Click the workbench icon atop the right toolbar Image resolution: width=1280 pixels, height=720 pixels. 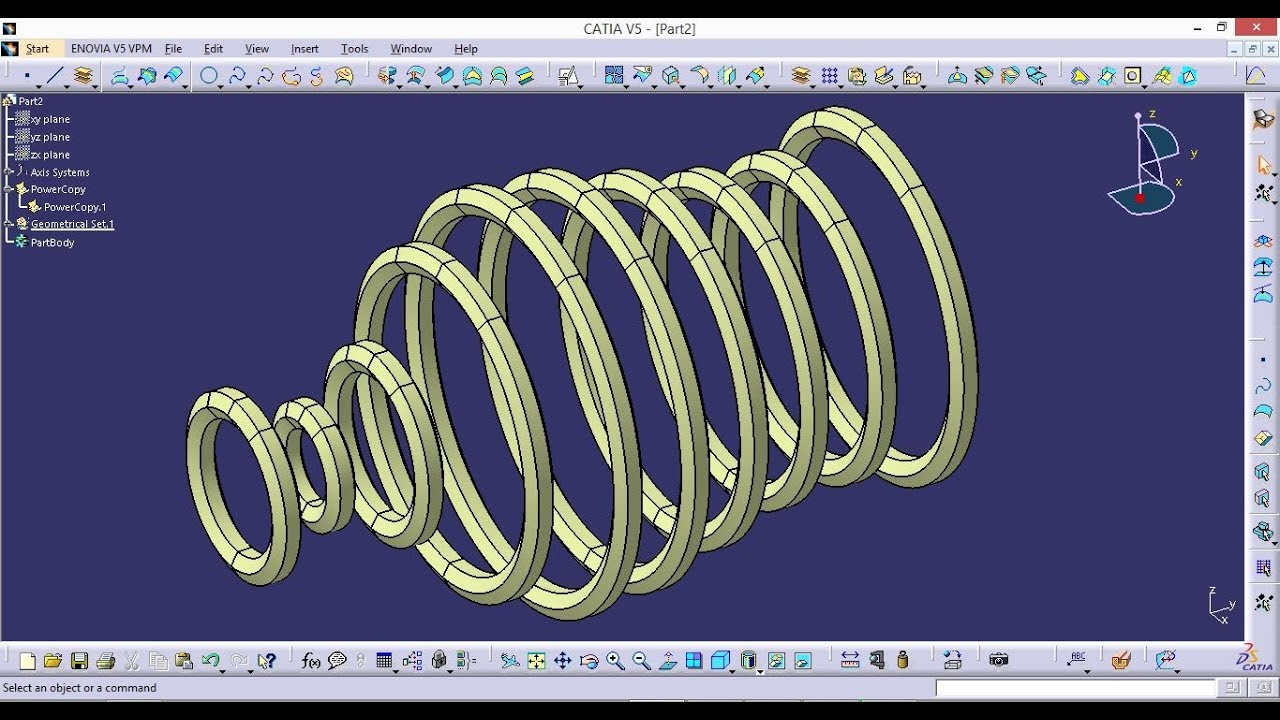pos(1264,119)
